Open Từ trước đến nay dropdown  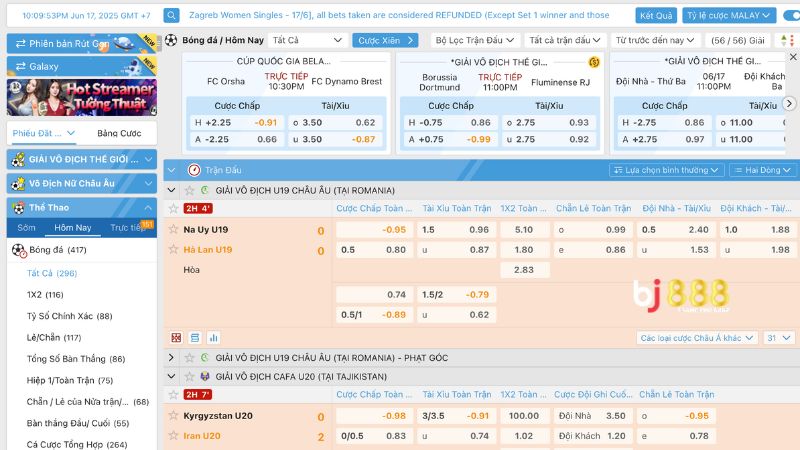(655, 40)
